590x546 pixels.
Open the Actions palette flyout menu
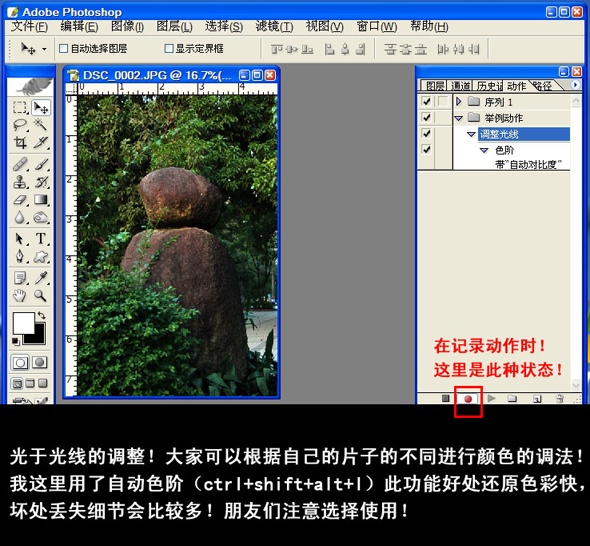point(575,85)
